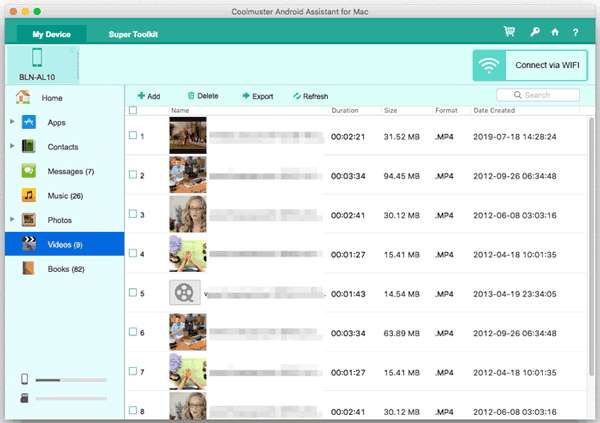
Task: Click the Refresh circular arrows icon
Action: point(297,96)
